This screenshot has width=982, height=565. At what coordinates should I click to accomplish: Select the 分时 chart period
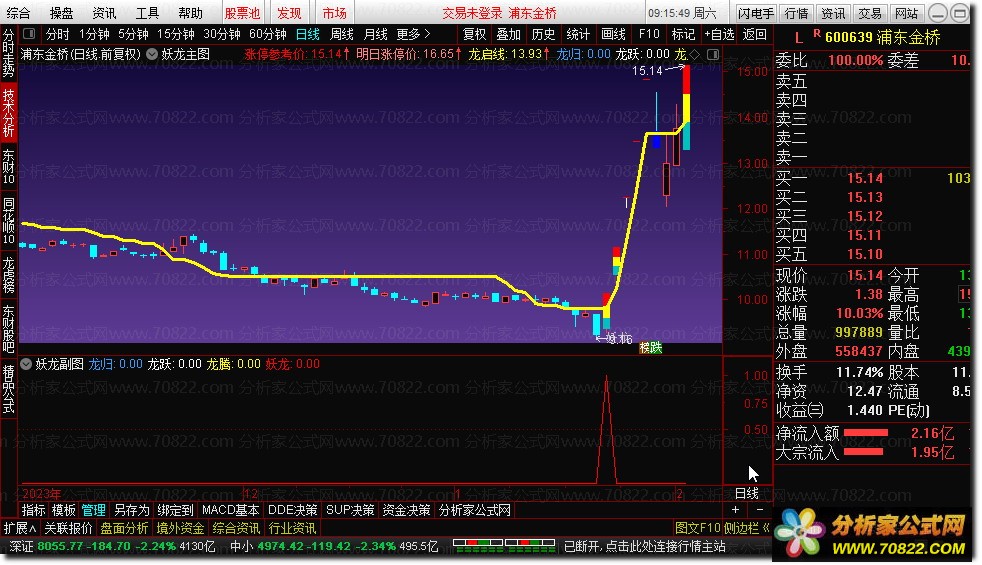click(58, 34)
